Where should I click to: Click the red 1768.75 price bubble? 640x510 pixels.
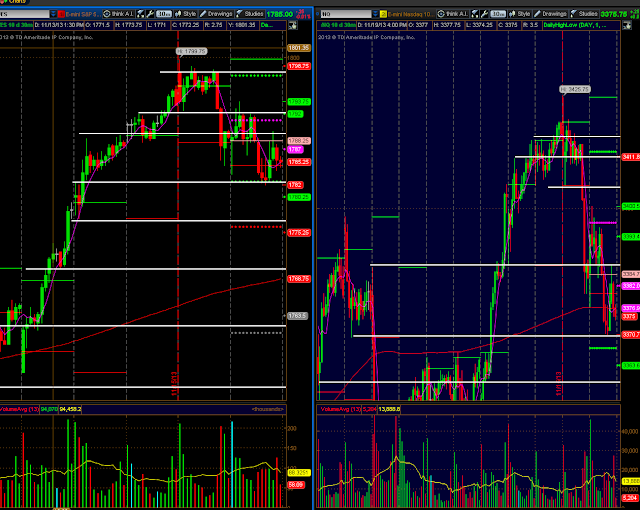click(x=299, y=279)
